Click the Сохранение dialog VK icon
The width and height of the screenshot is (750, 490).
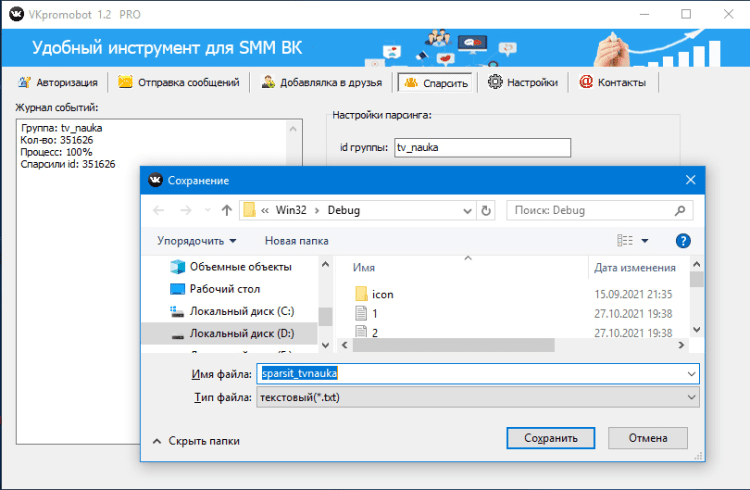click(x=155, y=180)
